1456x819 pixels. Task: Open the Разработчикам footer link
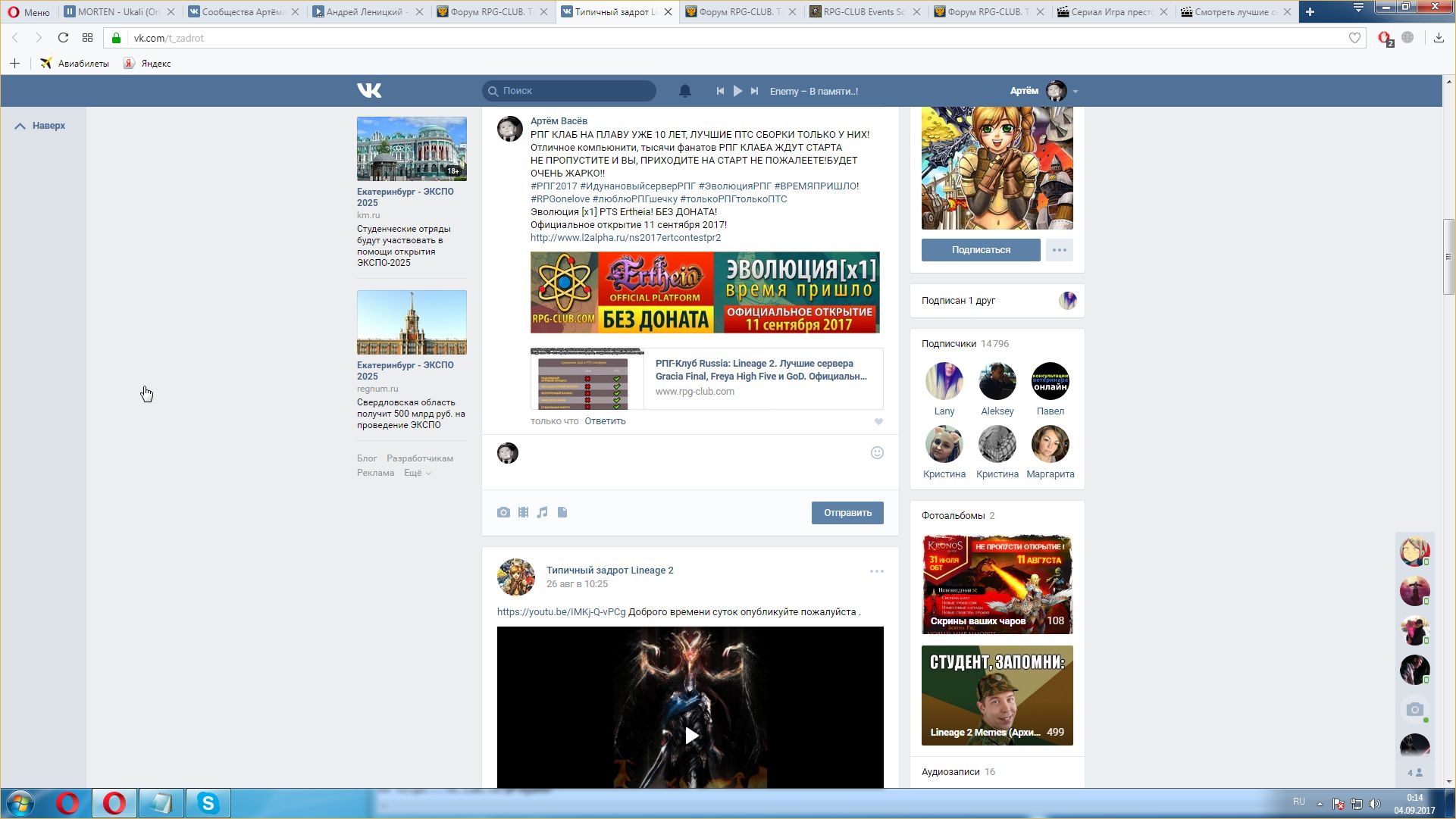420,458
